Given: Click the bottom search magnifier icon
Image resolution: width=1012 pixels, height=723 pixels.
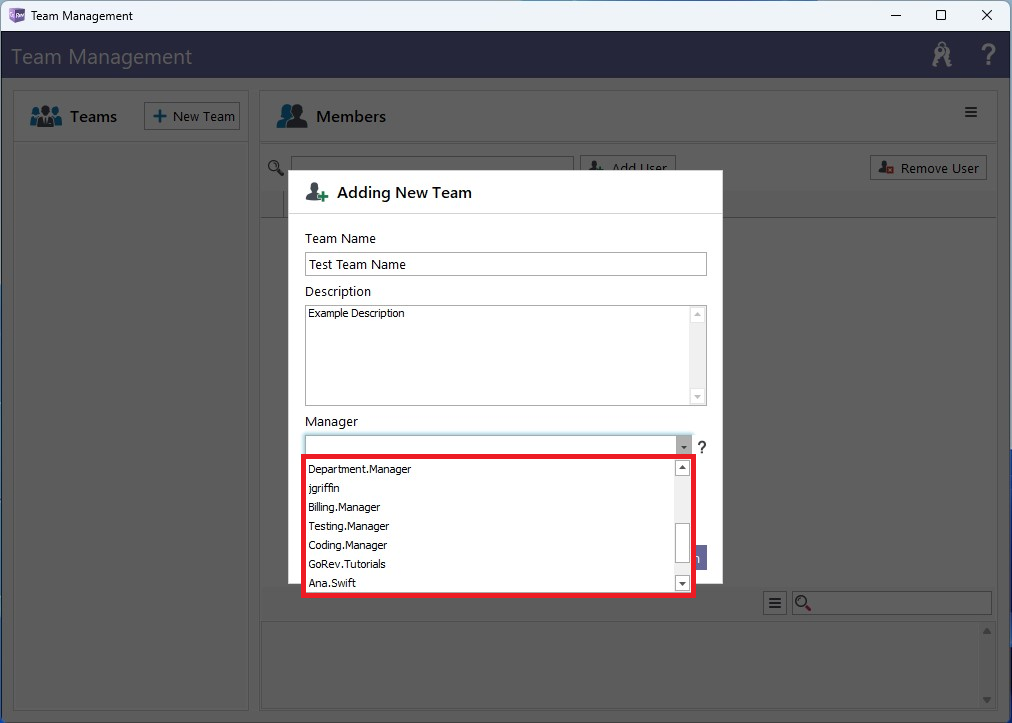Looking at the screenshot, I should click(x=802, y=603).
